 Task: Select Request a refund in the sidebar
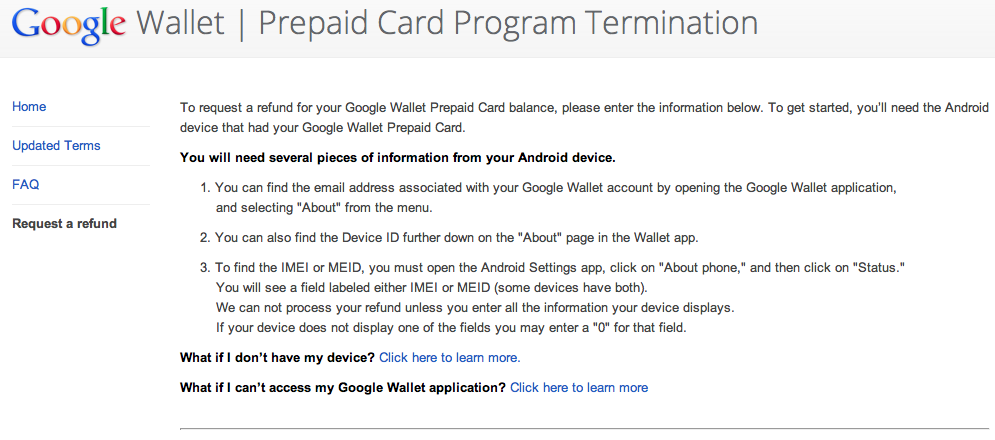tap(64, 224)
